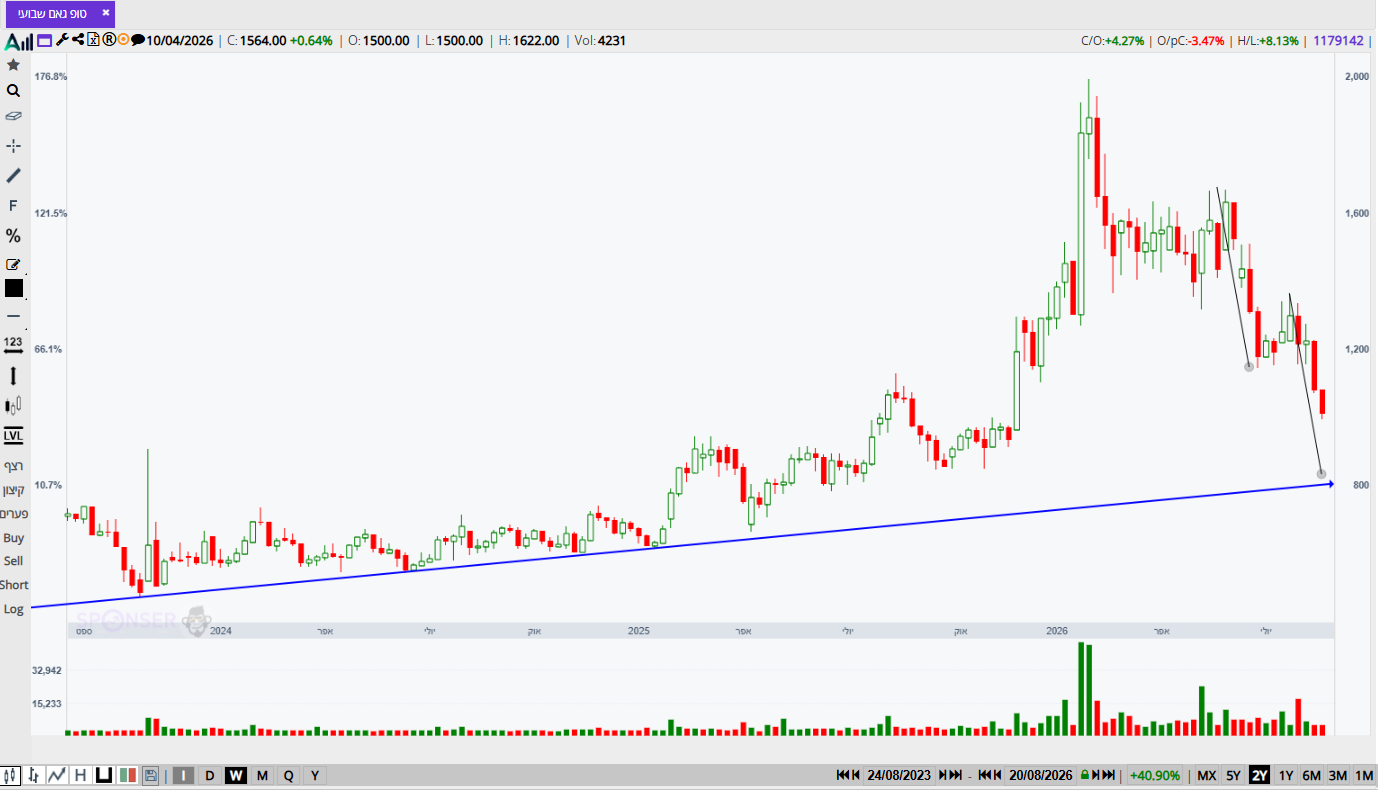Select the טופ גאם שבועי tab

60,13
